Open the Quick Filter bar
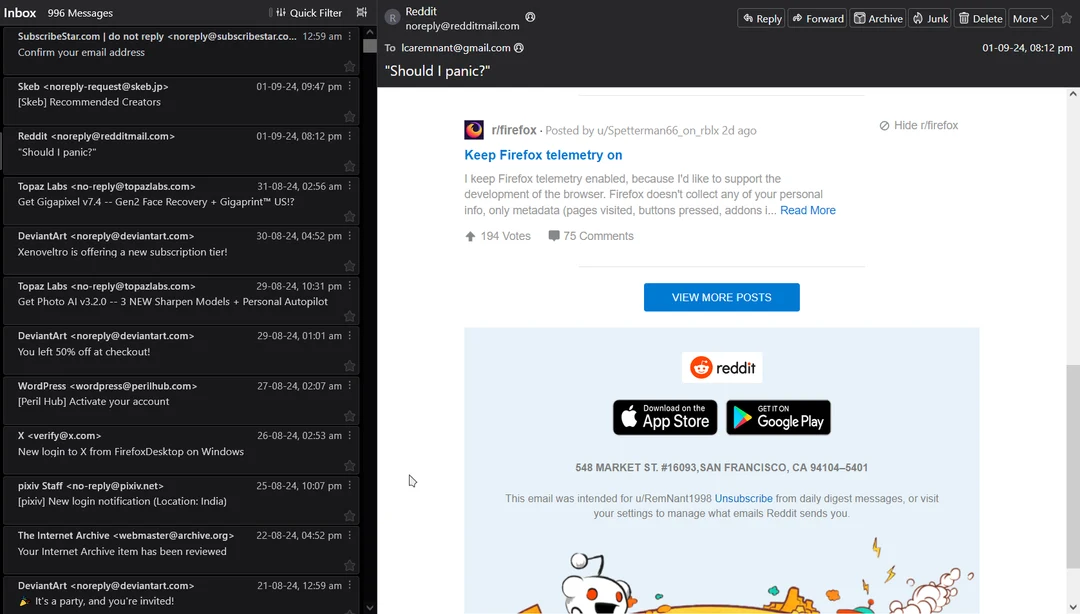Viewport: 1080px width, 614px height. [x=309, y=12]
